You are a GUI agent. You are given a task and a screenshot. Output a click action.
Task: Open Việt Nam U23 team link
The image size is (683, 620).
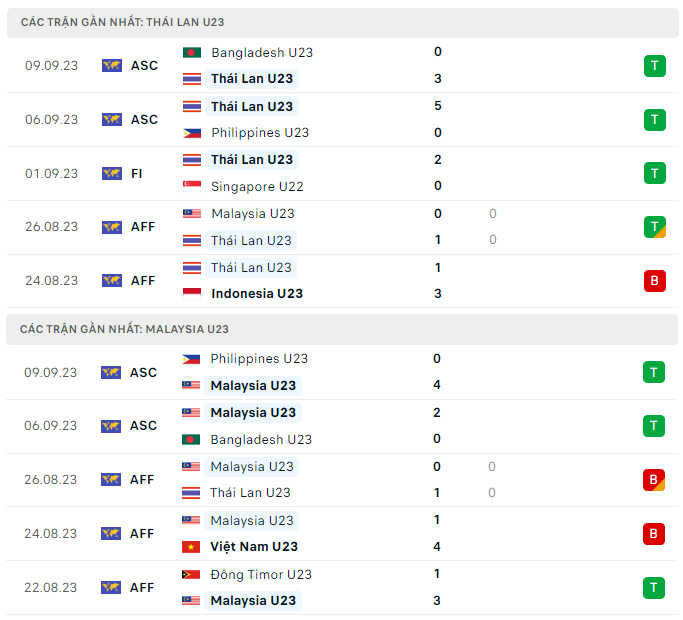pos(254,547)
